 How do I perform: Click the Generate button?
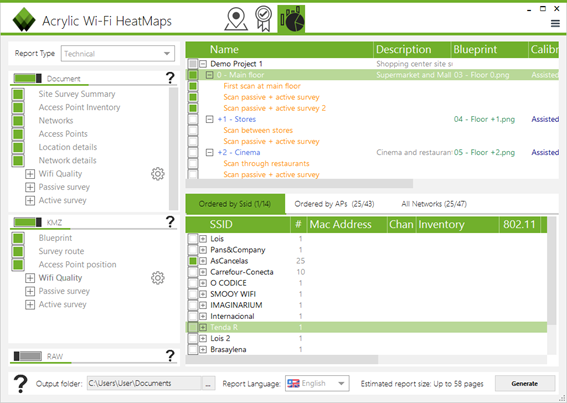click(525, 383)
